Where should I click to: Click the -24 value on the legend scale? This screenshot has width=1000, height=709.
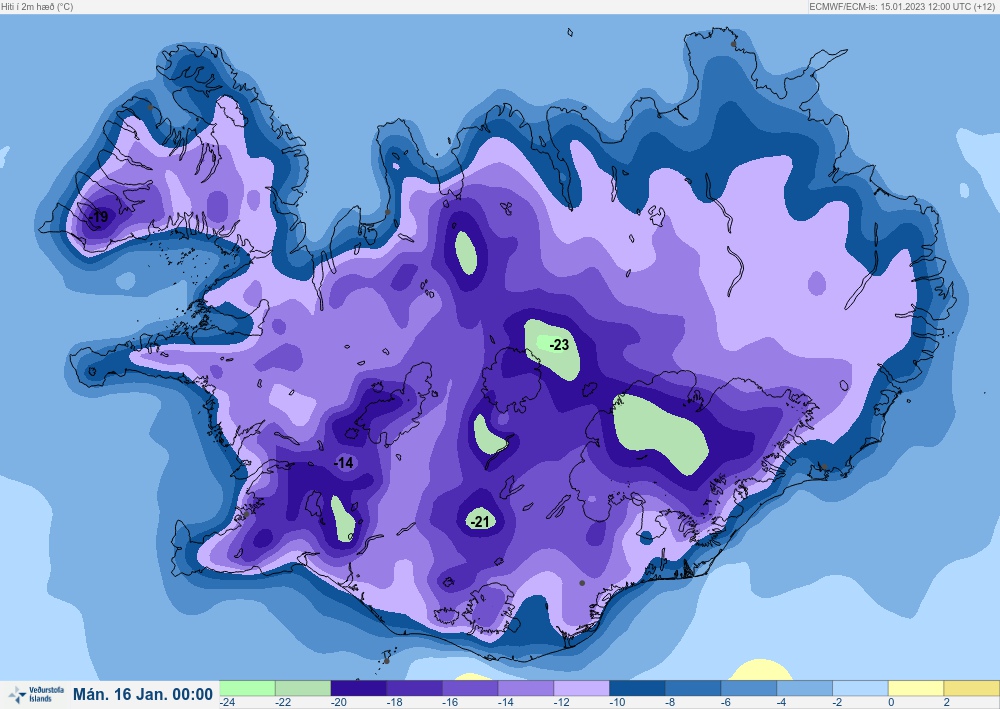(228, 702)
